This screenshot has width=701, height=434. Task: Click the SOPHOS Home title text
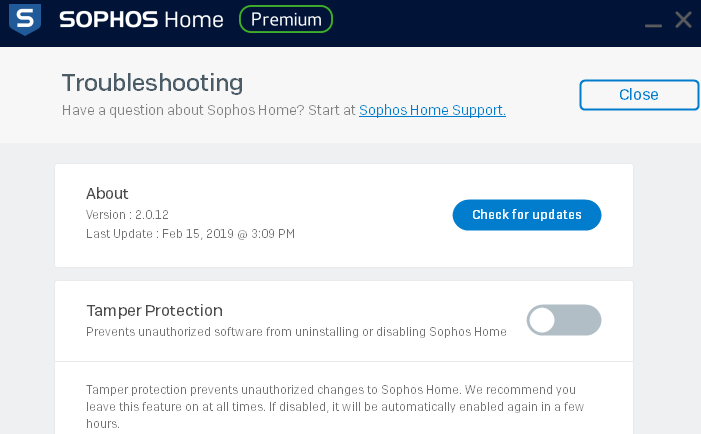point(141,19)
